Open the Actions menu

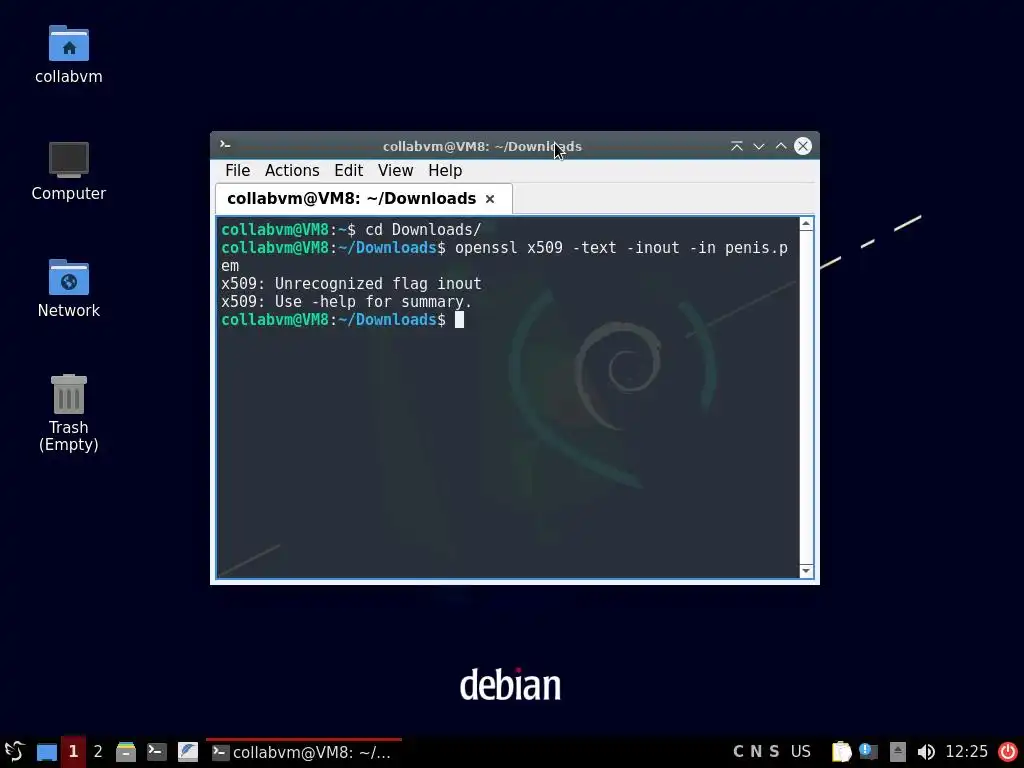(x=292, y=170)
